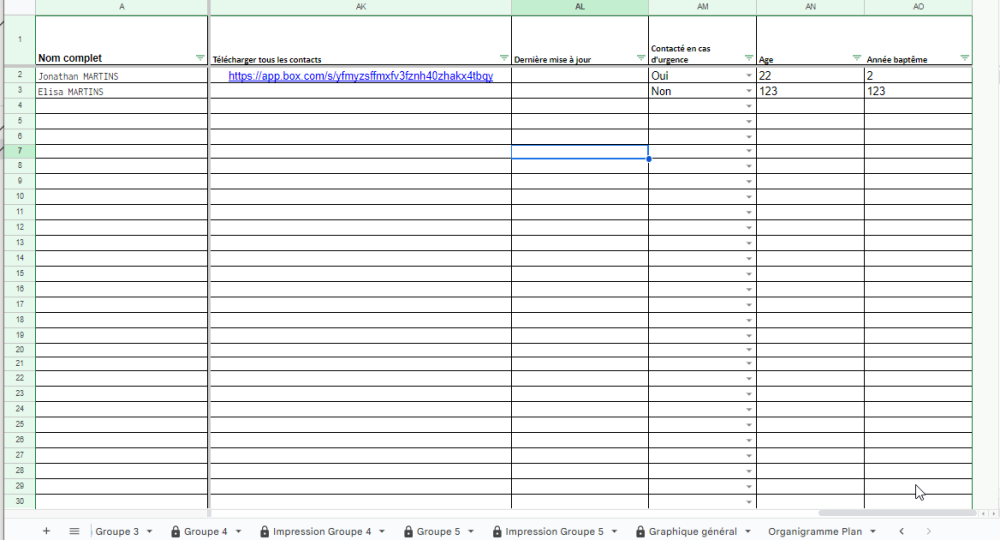Switch to Groupe 4 sheet tab

point(205,531)
